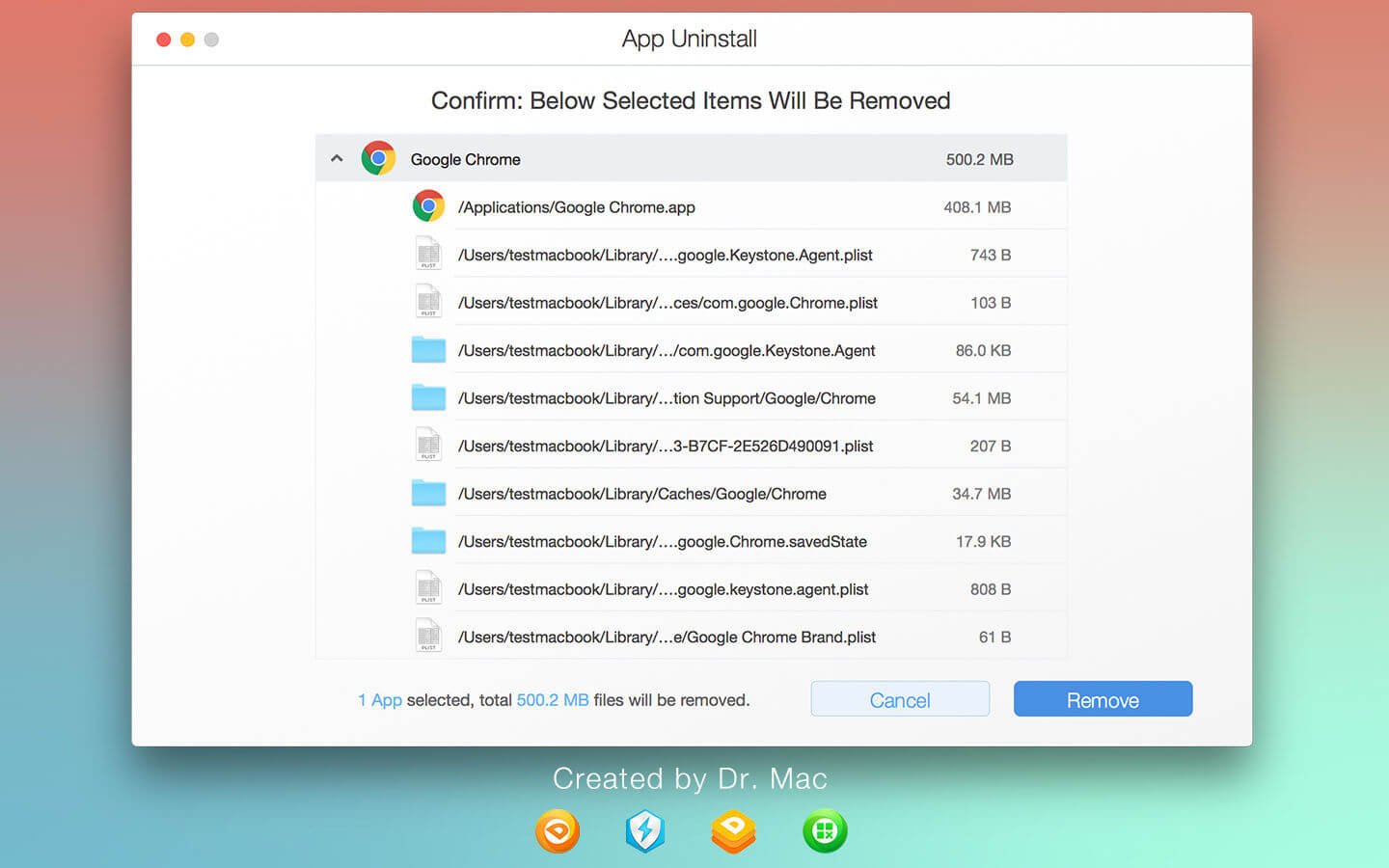Select the /com.google.Keystone.Agent path text
This screenshot has width=1389, height=868.
coord(667,350)
